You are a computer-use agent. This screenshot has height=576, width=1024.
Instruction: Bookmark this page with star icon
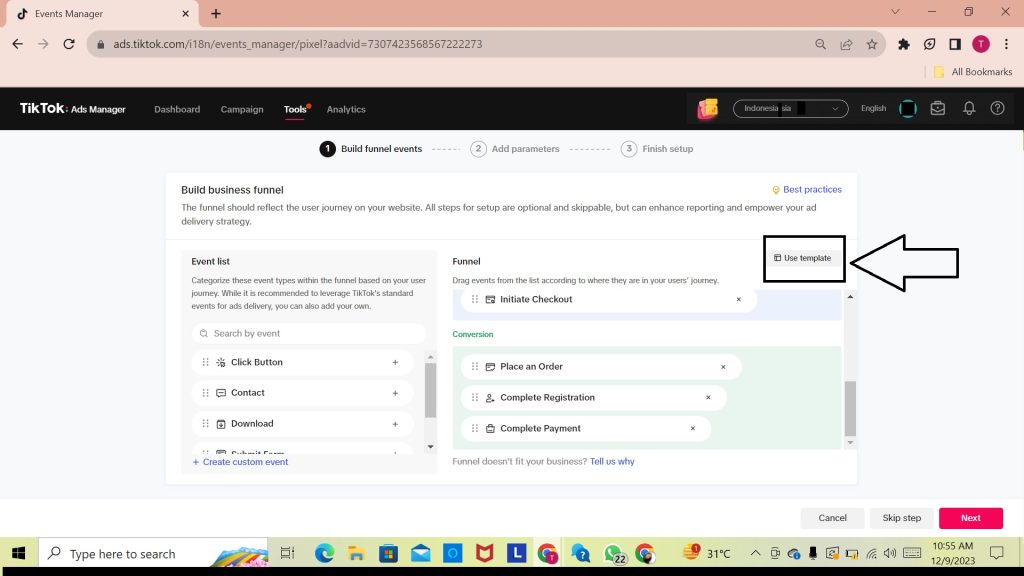click(872, 44)
